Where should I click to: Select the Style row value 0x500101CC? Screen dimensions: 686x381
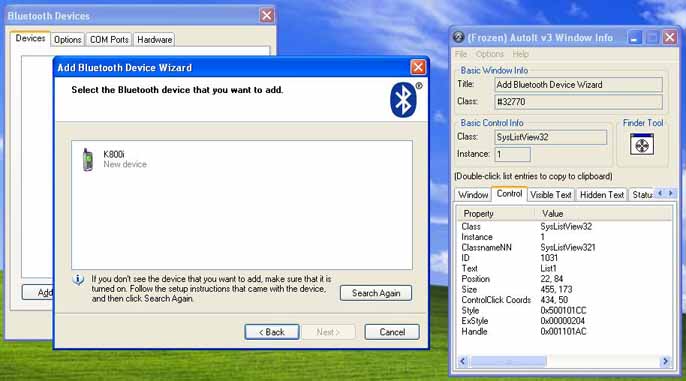(563, 311)
